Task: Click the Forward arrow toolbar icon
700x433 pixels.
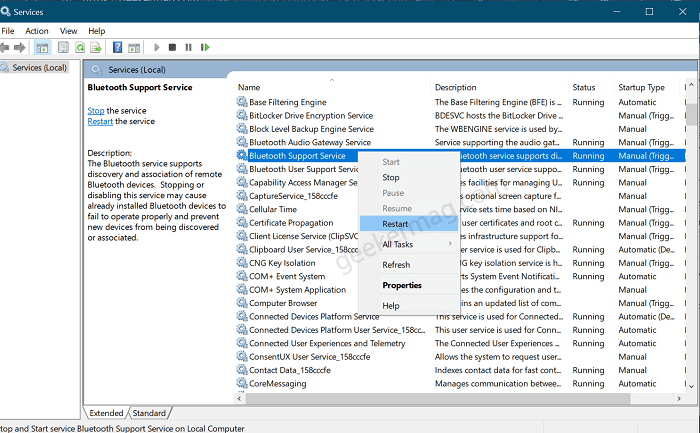Action: click(x=20, y=47)
